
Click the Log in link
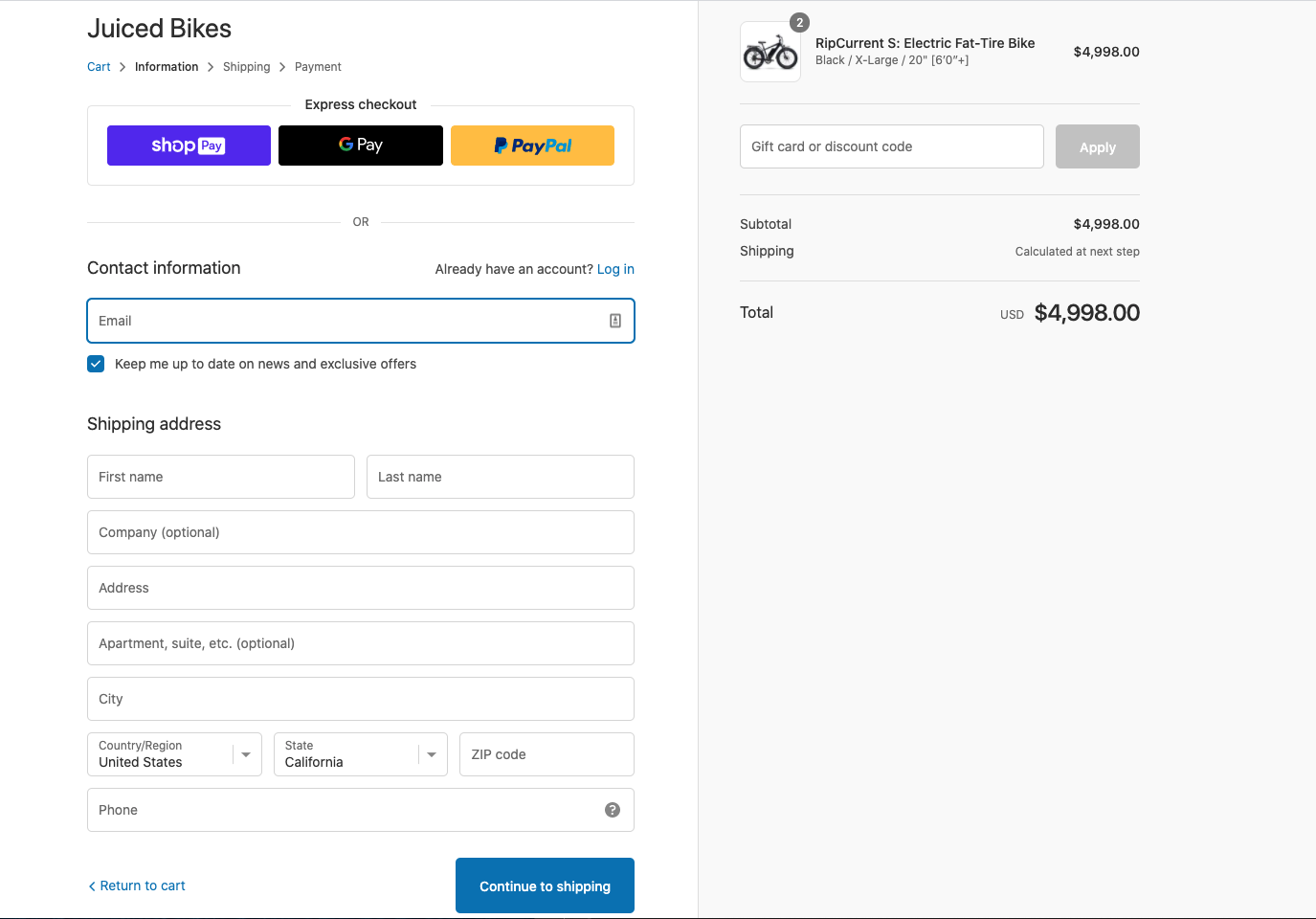click(615, 269)
